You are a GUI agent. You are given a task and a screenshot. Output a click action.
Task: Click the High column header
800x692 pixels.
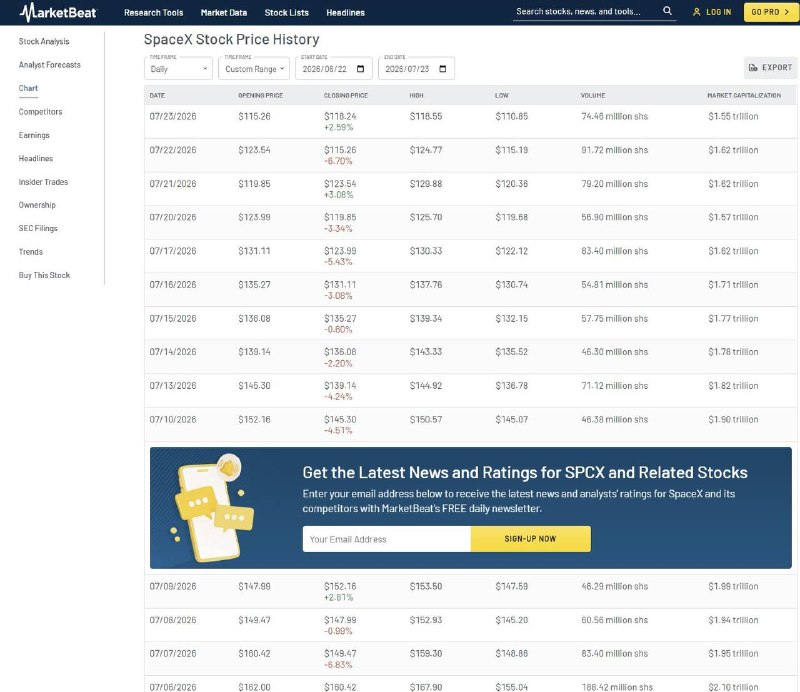tap(416, 95)
